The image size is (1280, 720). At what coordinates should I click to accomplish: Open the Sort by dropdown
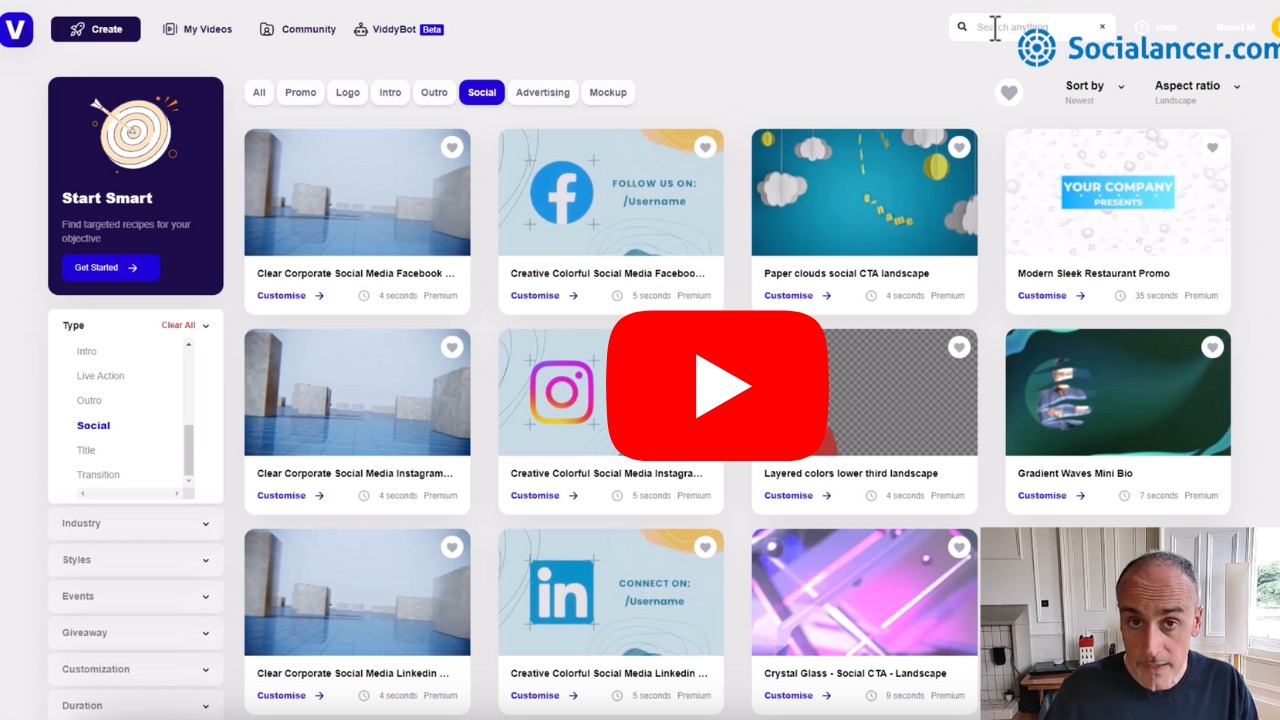1095,91
